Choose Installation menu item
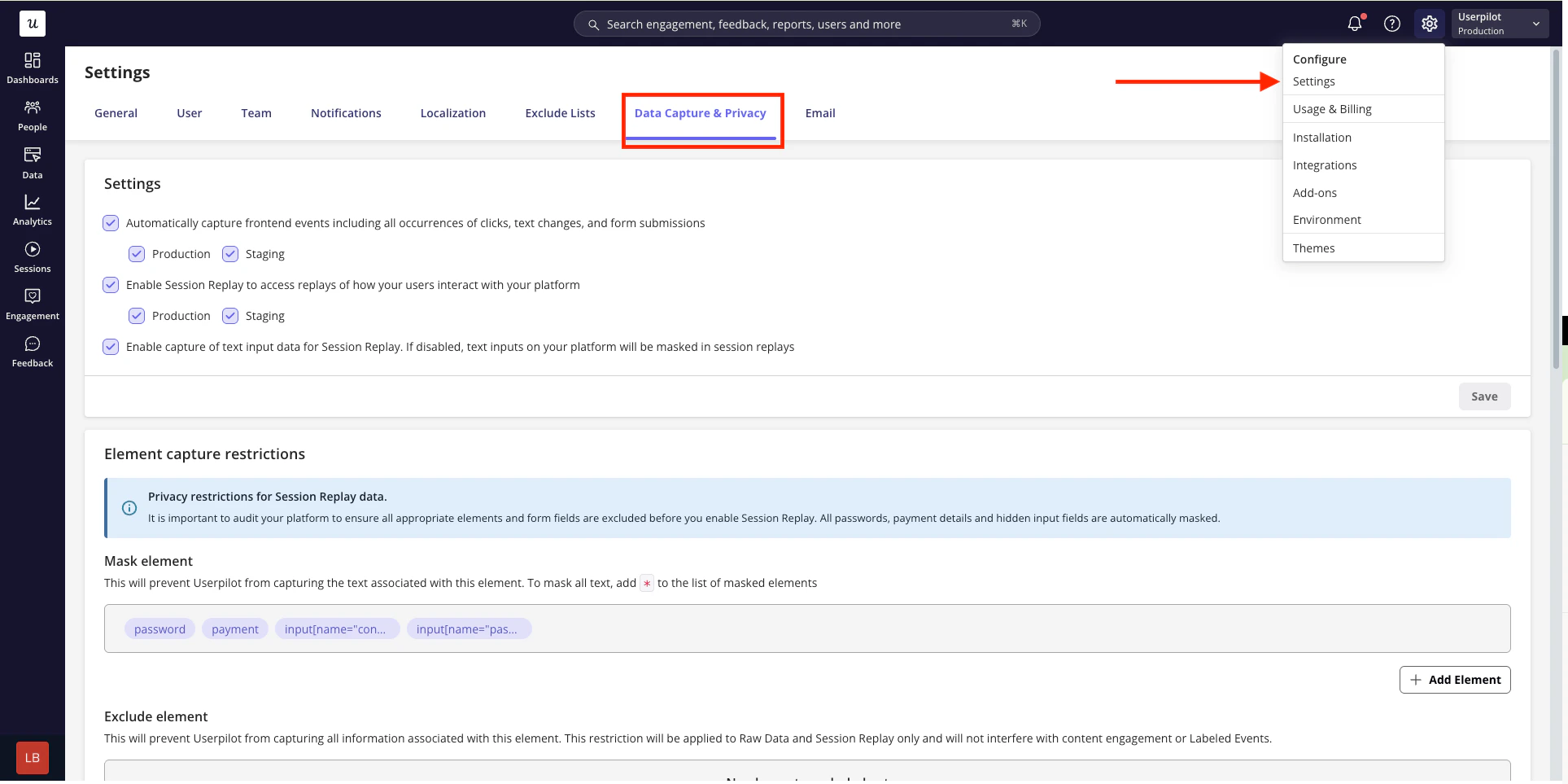 click(x=1322, y=138)
